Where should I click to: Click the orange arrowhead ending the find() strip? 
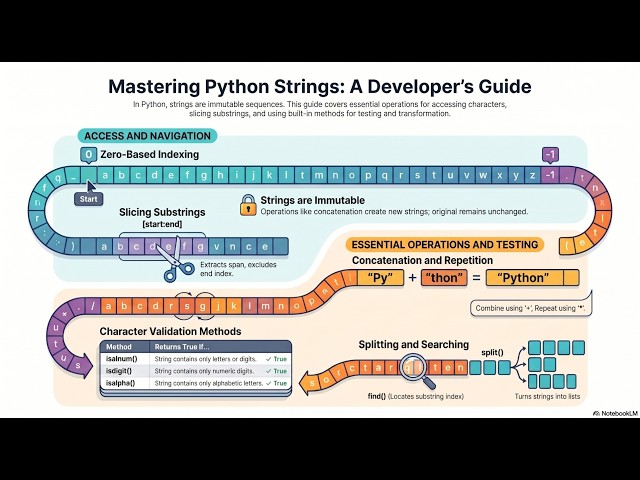pyautogui.click(x=308, y=385)
